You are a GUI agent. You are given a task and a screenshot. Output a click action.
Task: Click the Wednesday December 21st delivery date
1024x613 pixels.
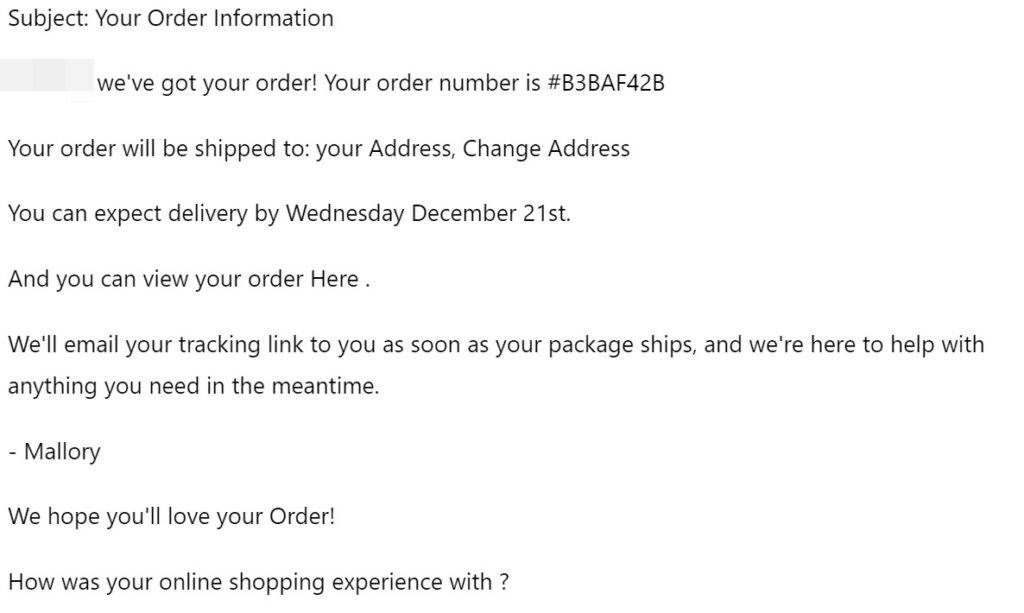point(427,214)
